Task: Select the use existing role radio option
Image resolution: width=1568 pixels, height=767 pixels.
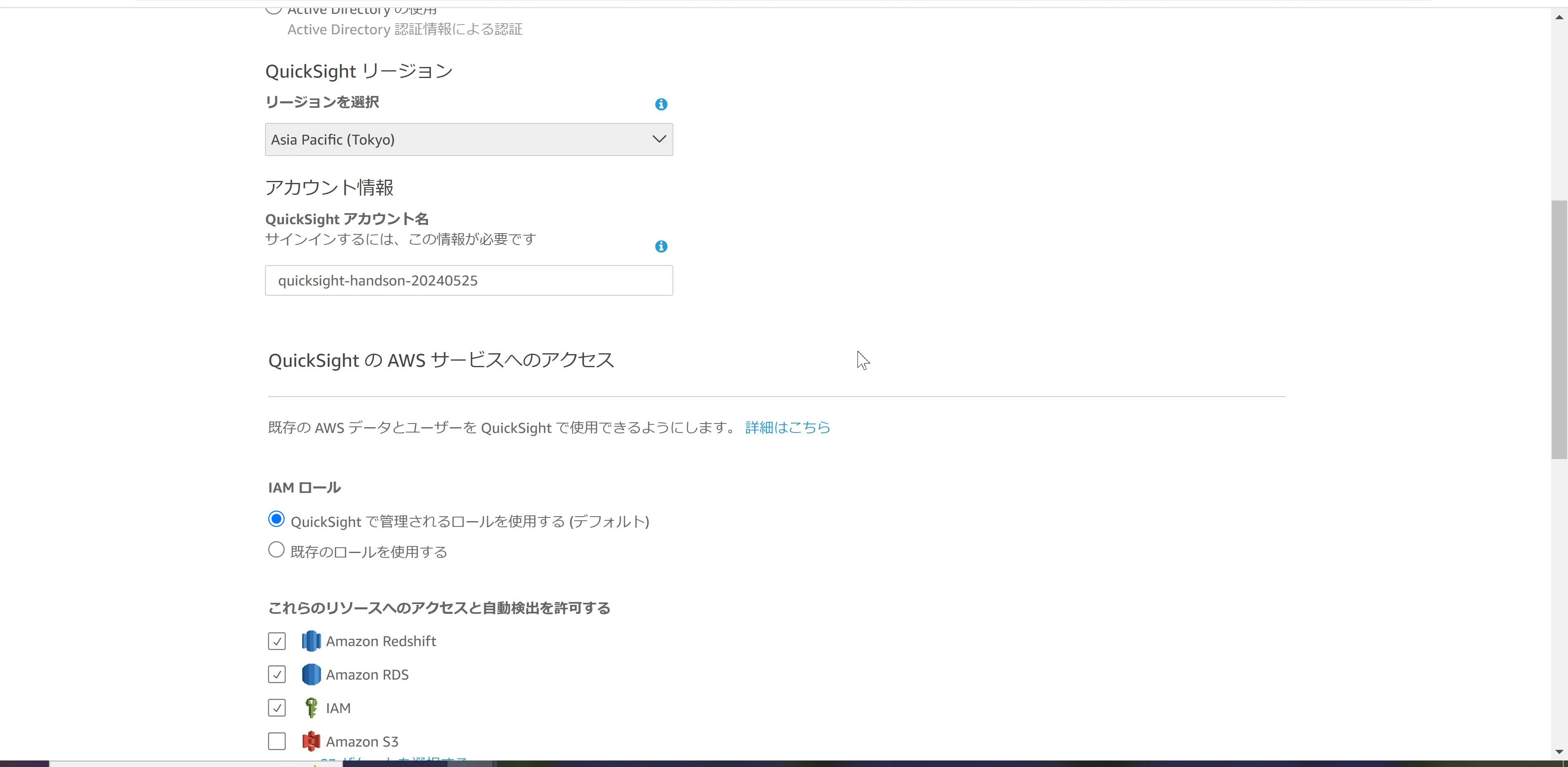Action: pos(276,550)
